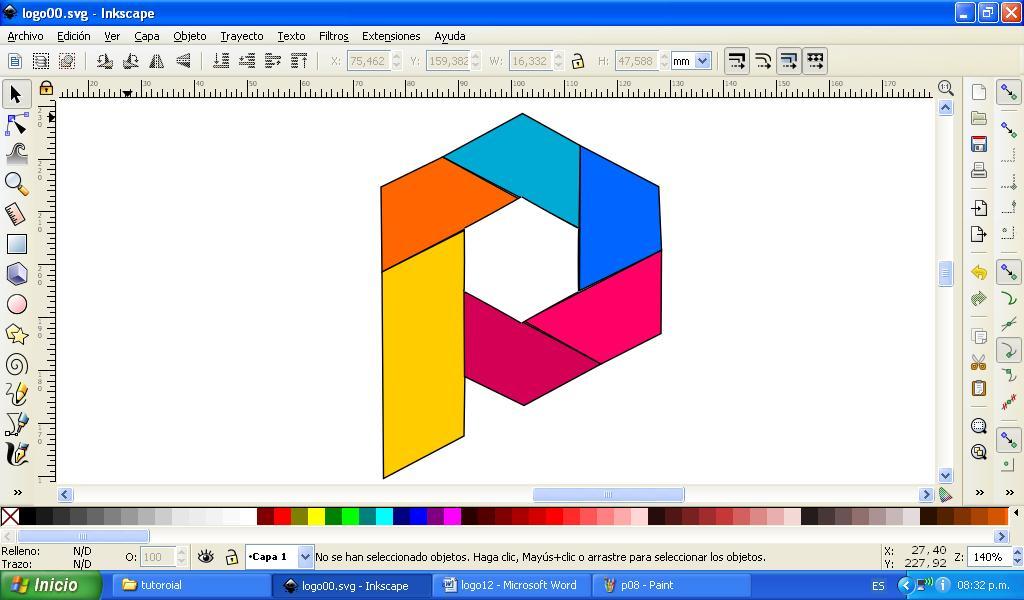Screen dimensions: 1024x600
Task: Toggle snap to paths
Action: point(1009,300)
